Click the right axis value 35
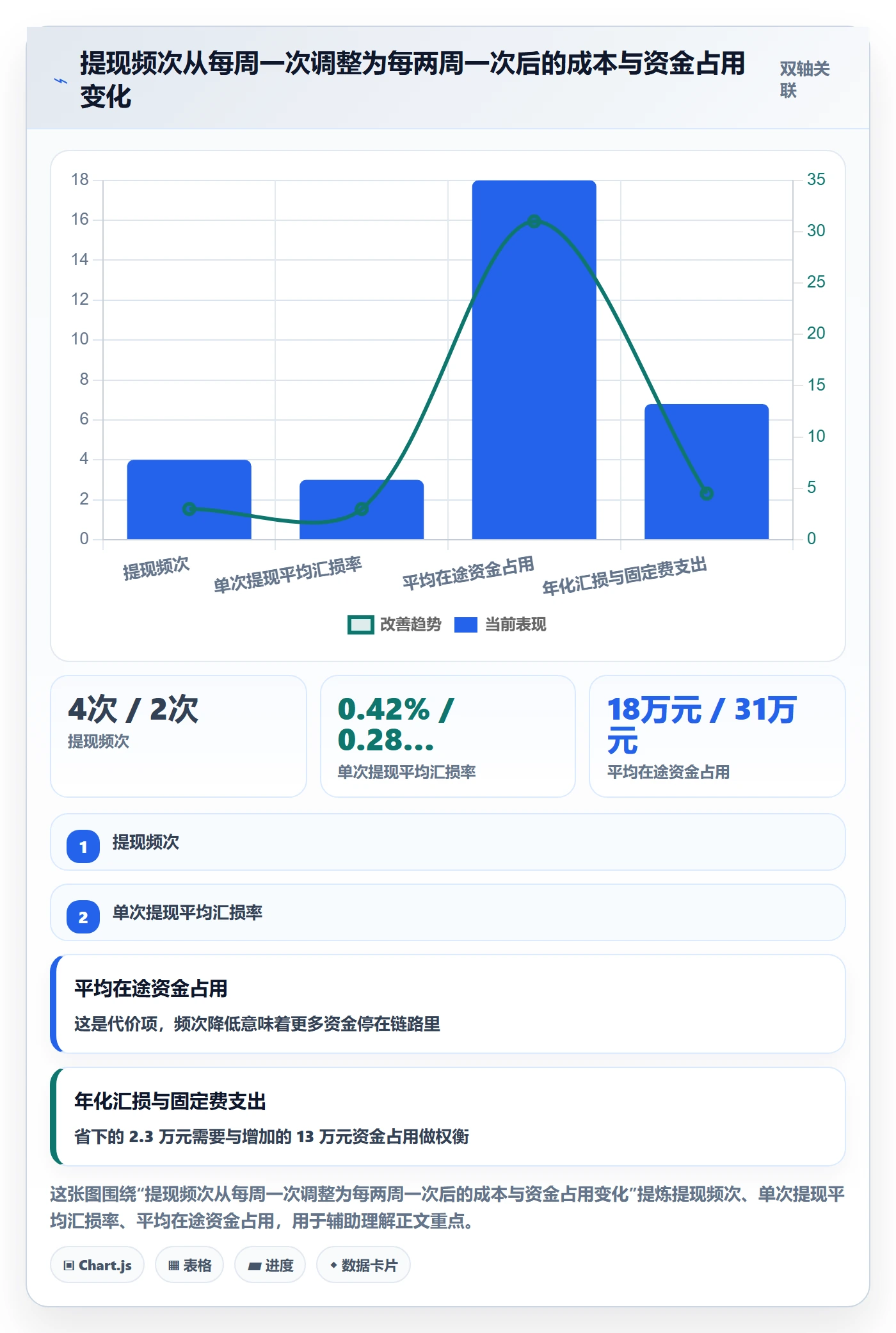Screen dimensions: 896x1333 coord(816,179)
